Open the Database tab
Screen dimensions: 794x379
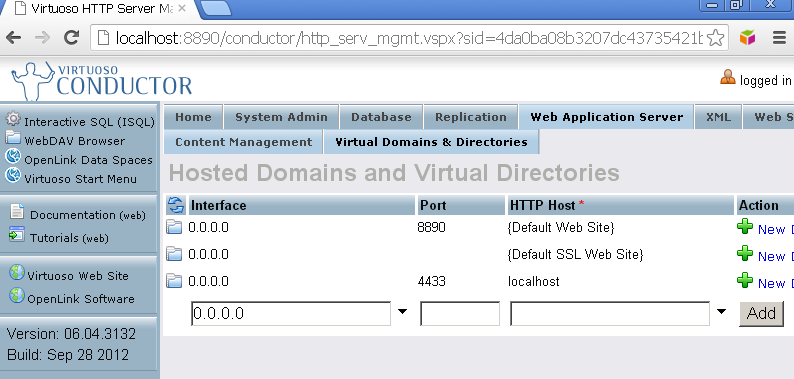click(381, 117)
